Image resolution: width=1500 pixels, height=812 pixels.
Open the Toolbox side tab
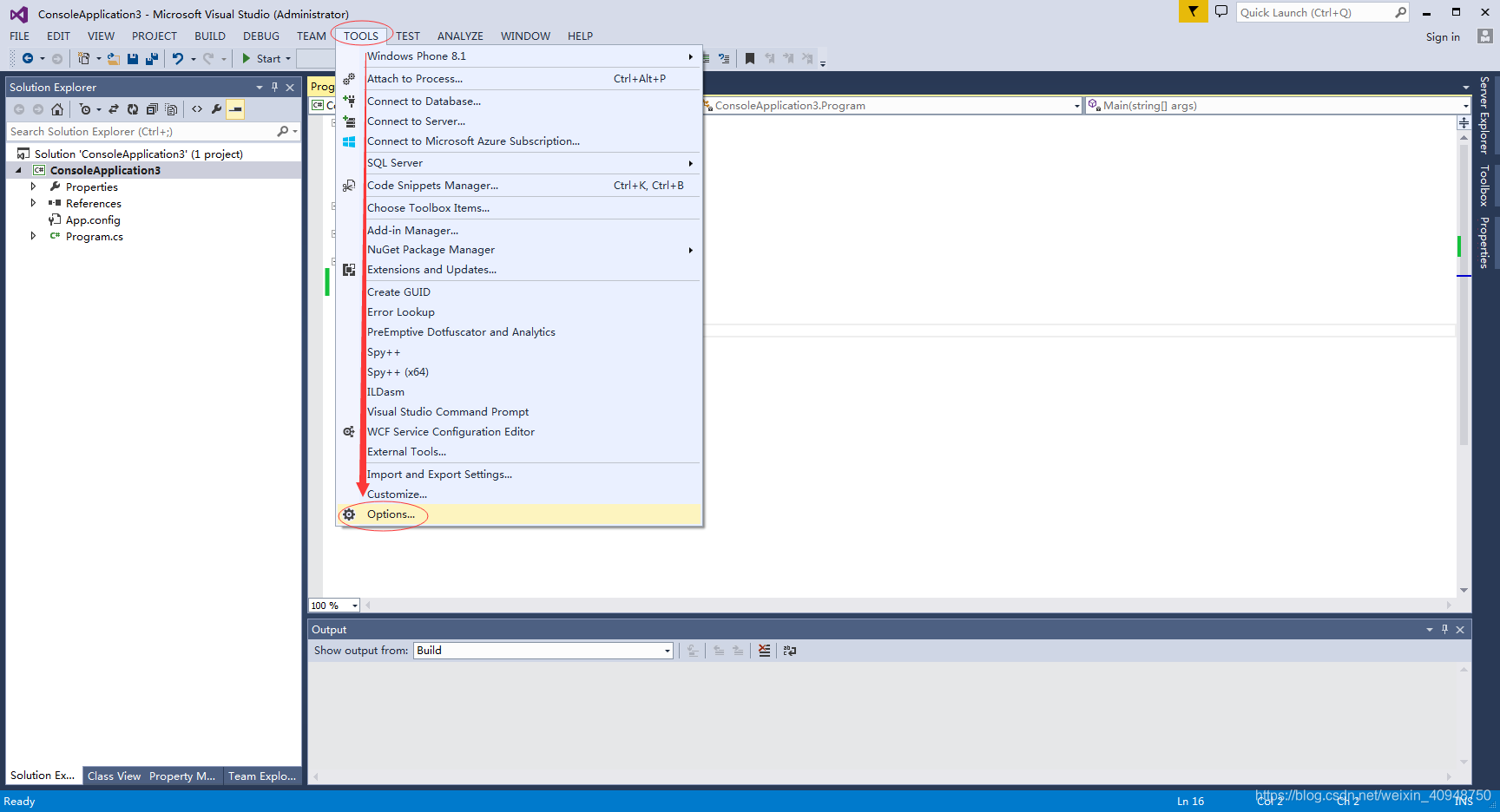tap(1485, 186)
